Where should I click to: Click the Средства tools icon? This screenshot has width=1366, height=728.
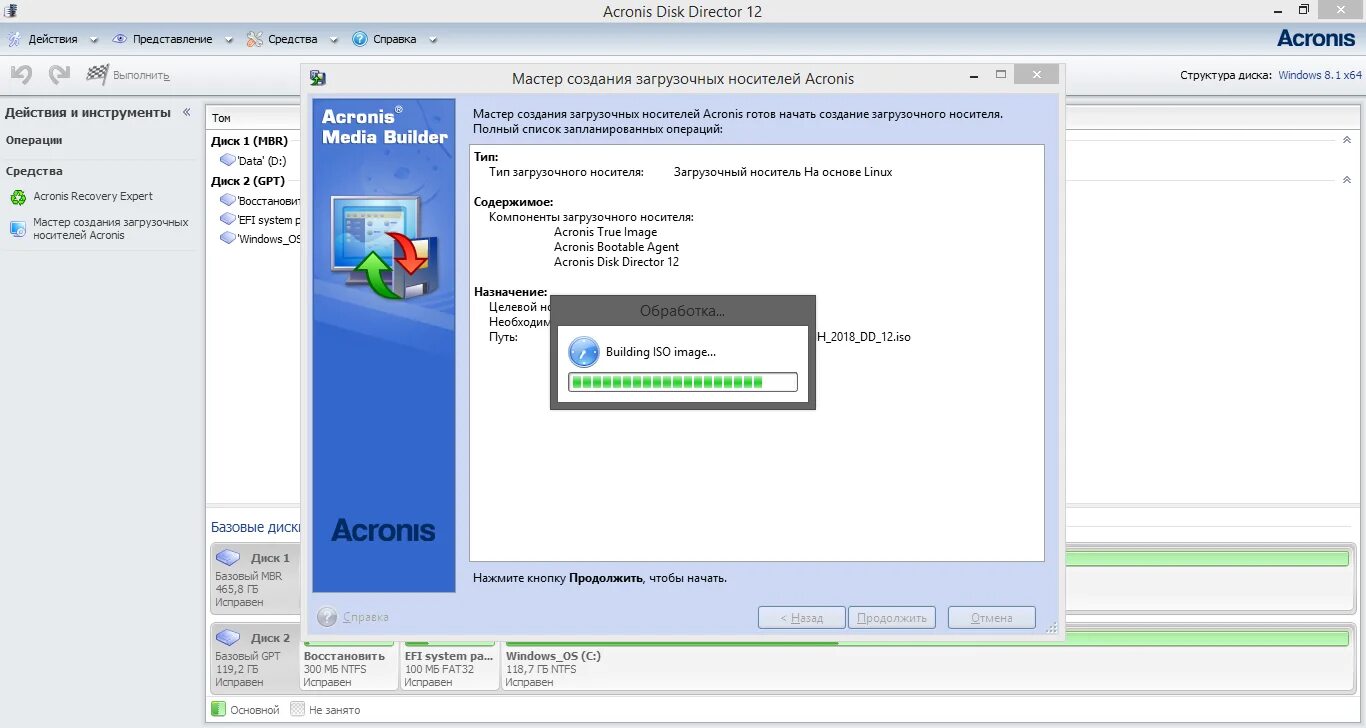point(256,39)
